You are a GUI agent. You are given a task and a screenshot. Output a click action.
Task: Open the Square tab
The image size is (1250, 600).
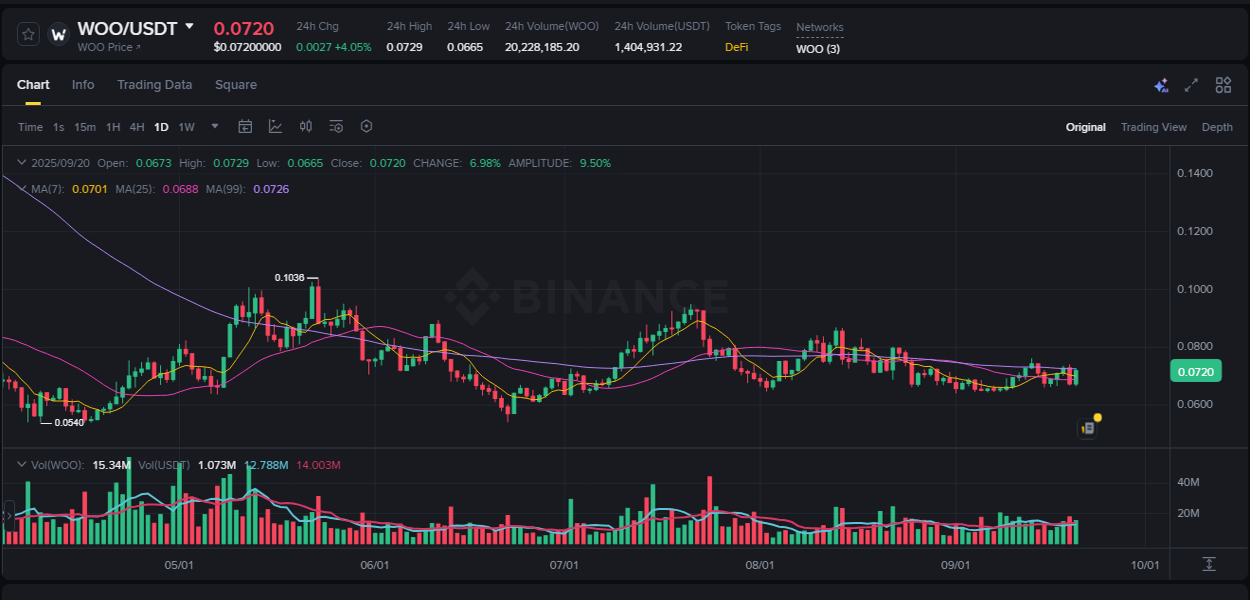(x=236, y=85)
